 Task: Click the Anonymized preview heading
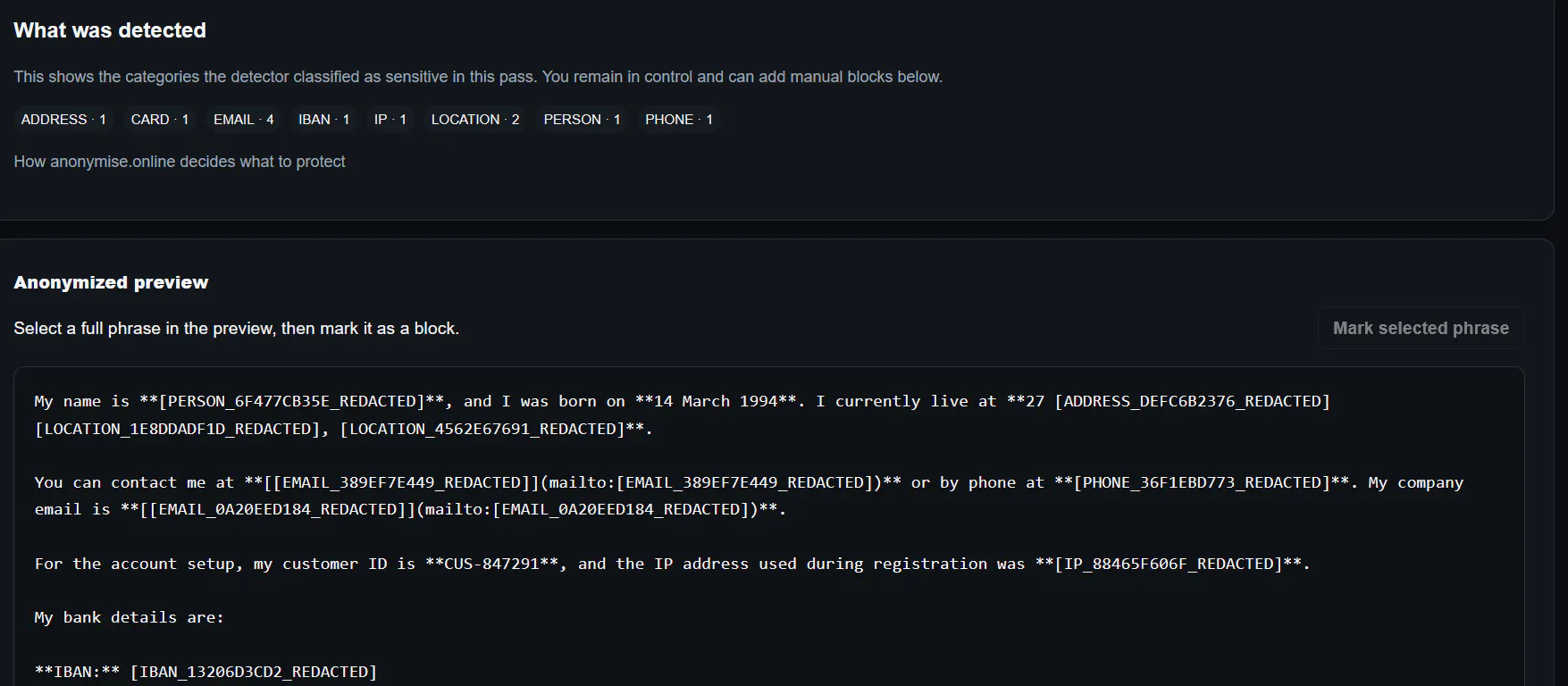(x=111, y=282)
